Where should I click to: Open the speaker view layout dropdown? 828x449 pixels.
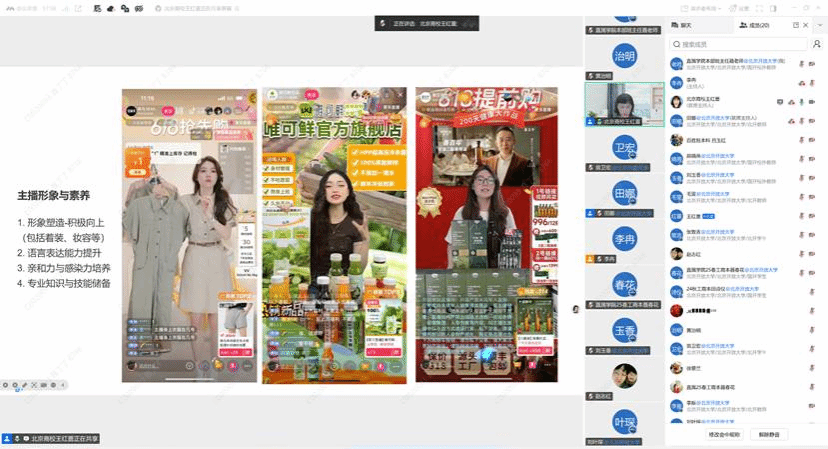click(701, 8)
